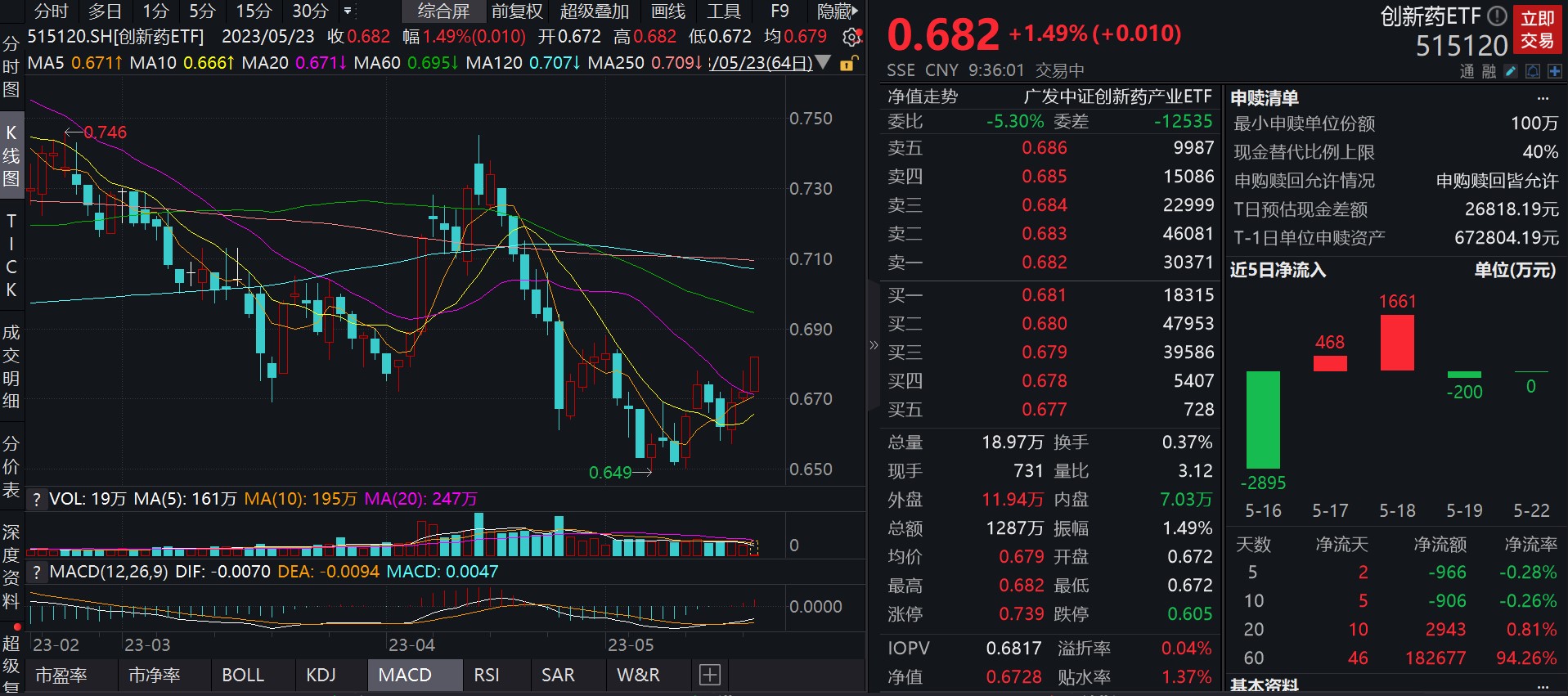Open VOL indicator help question mark
The height and width of the screenshot is (696, 1568).
point(37,500)
